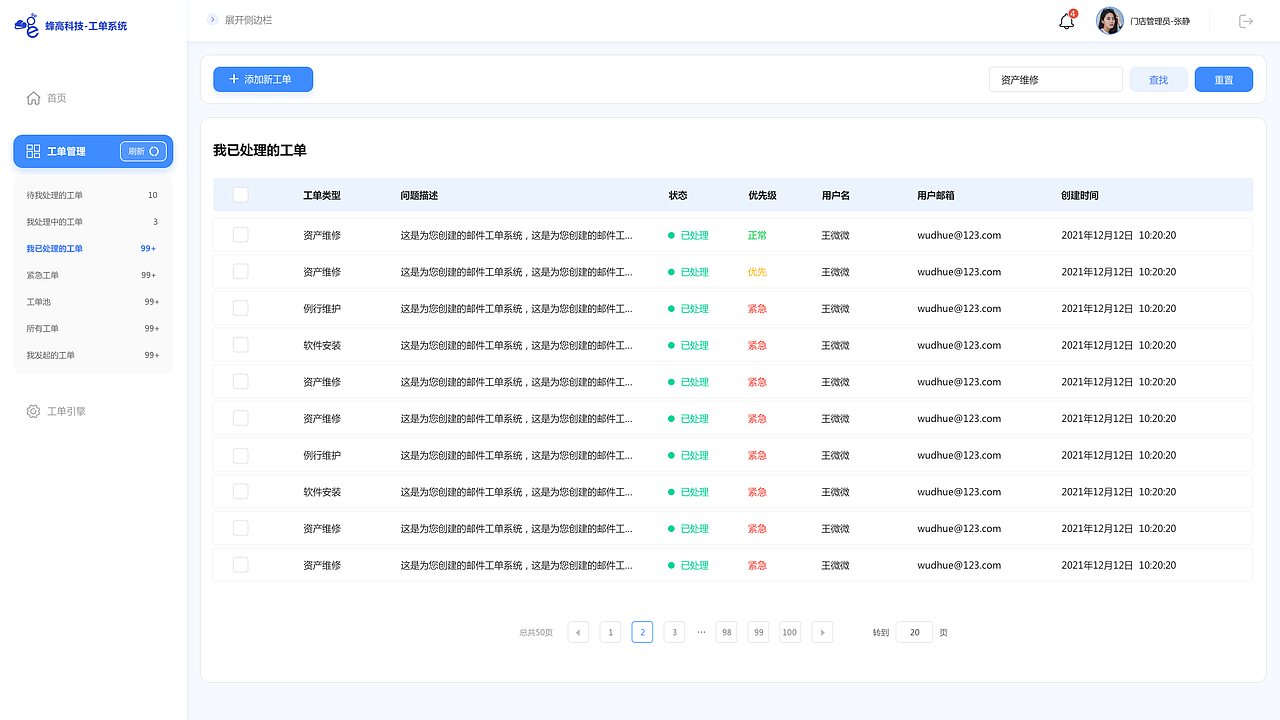This screenshot has height=720, width=1280.
Task: Open 待我处理的工单 in sidebar
Action: coord(93,195)
